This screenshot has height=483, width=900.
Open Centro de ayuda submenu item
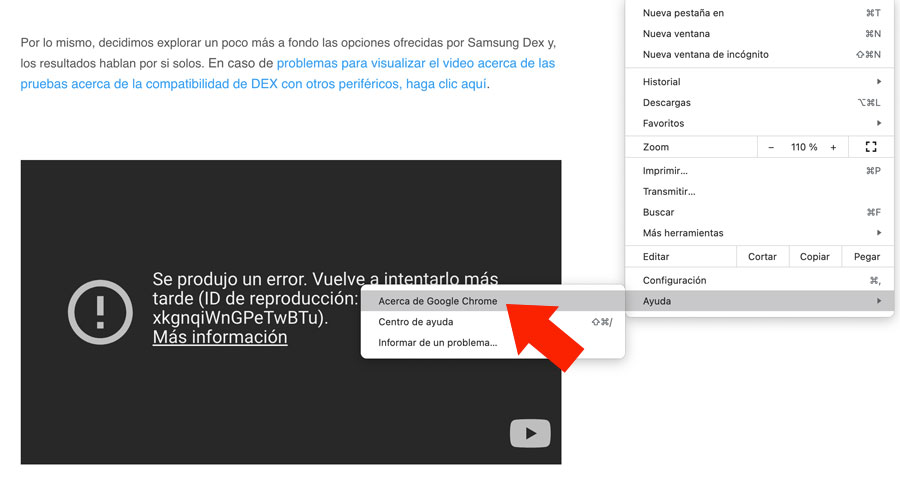coord(492,322)
